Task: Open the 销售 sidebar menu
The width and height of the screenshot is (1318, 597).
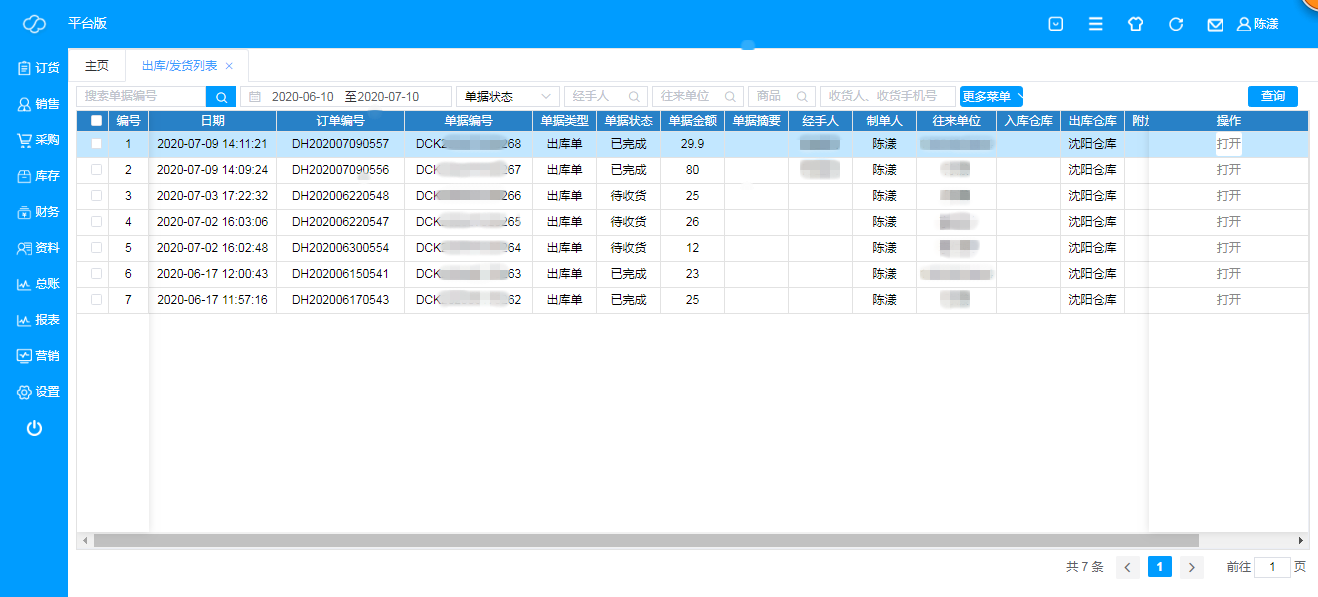Action: pyautogui.click(x=38, y=104)
